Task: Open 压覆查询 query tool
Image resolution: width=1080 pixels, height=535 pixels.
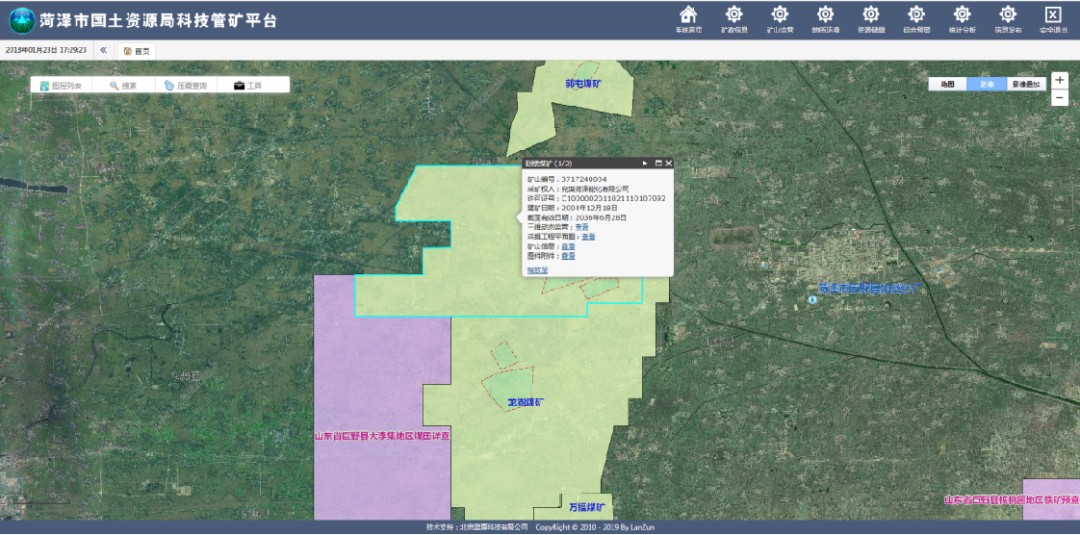Action: pos(185,85)
